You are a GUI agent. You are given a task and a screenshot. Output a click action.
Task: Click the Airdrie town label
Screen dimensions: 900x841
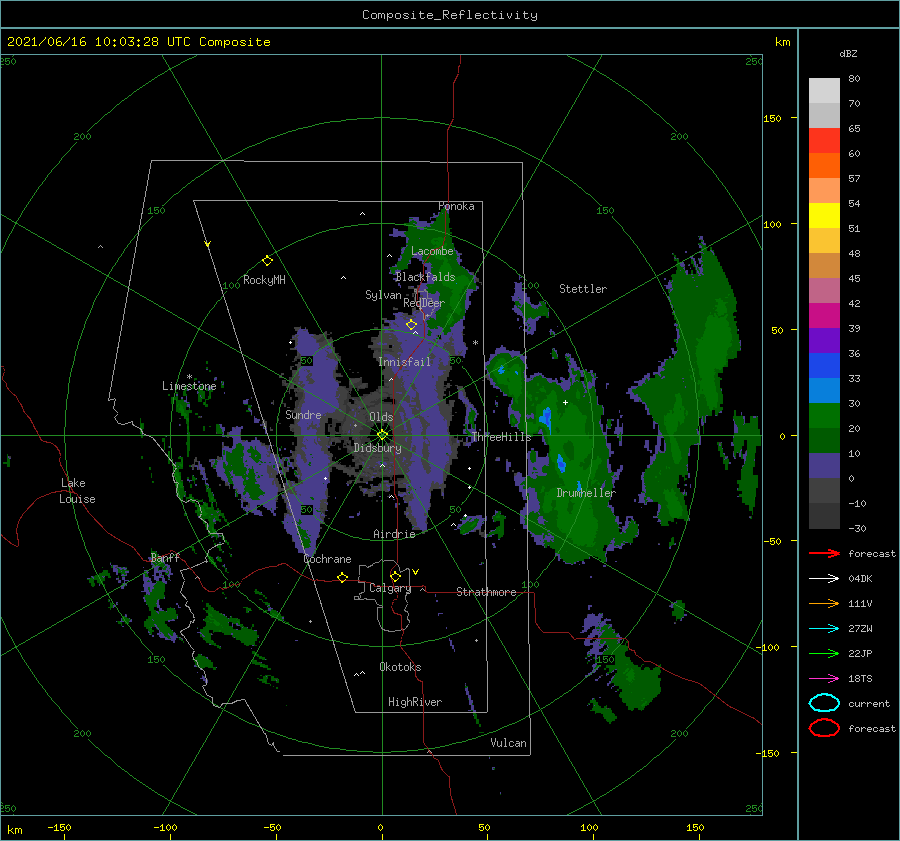click(394, 534)
